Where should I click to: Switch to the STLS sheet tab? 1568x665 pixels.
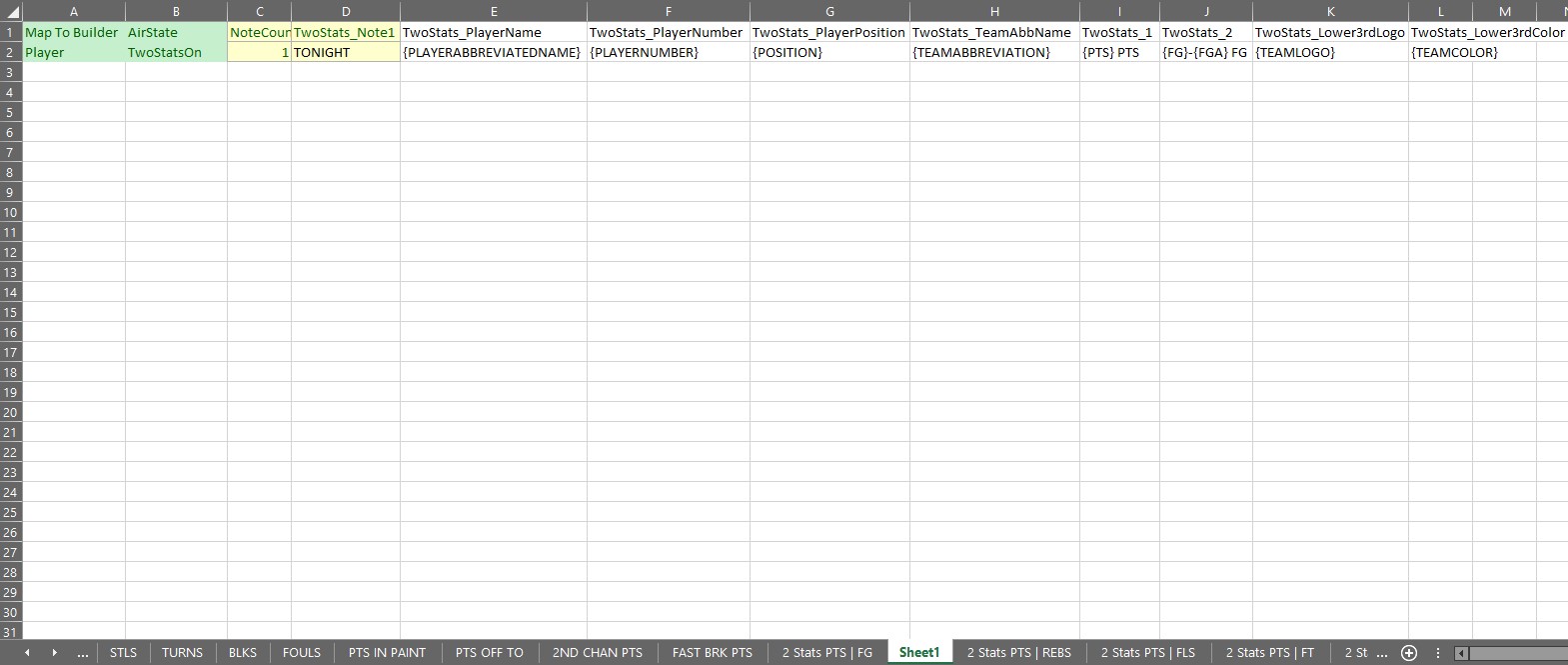pyautogui.click(x=123, y=653)
